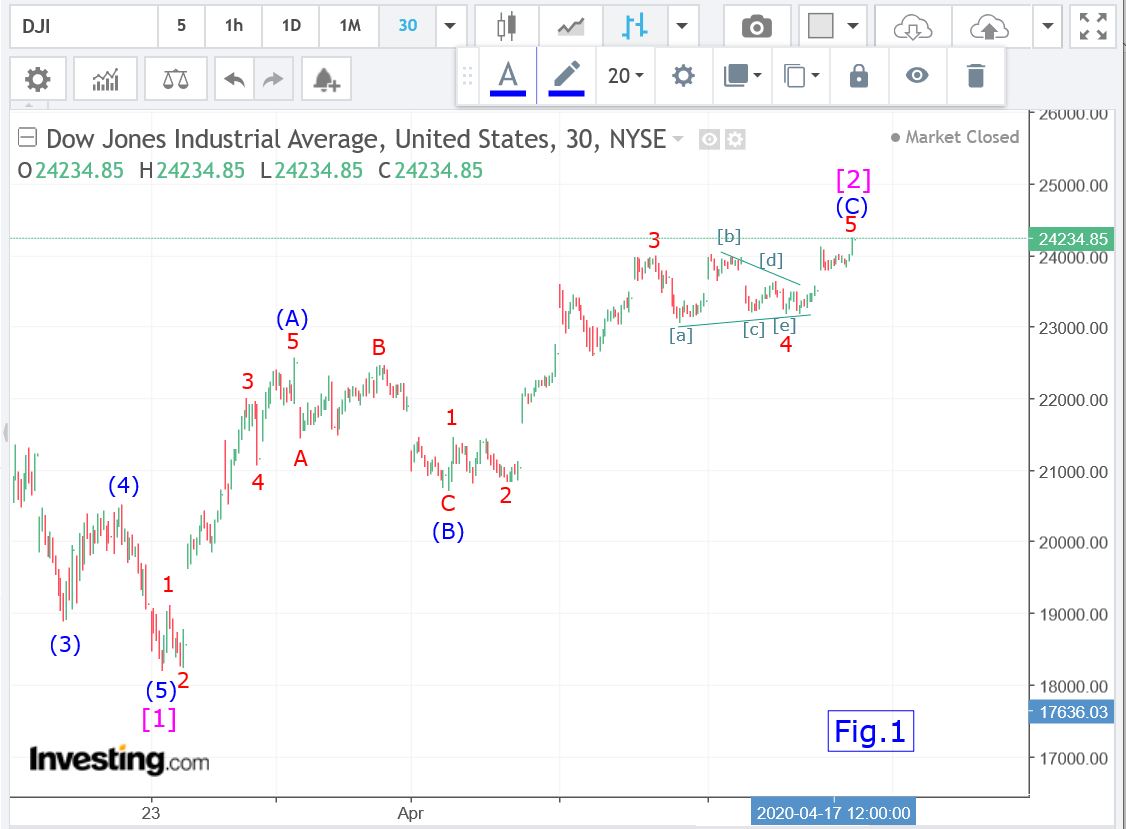Click the 2020-04-17 12:00:00 time marker
This screenshot has width=1126, height=829.
(833, 812)
